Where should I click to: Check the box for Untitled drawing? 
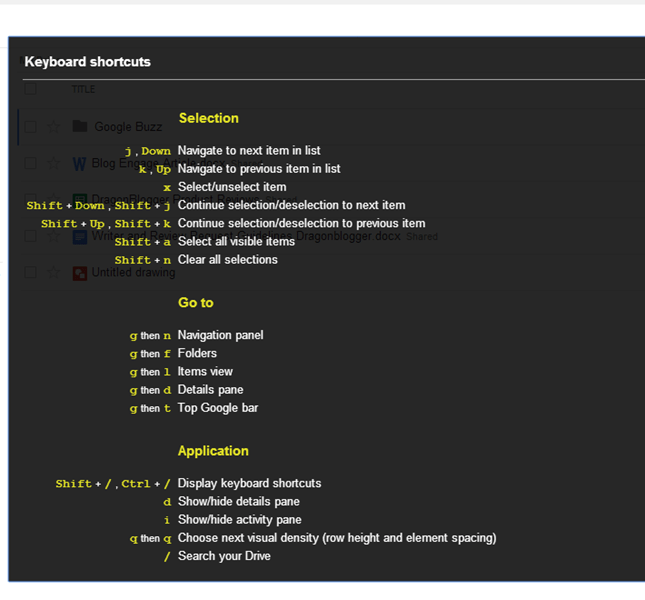click(x=30, y=272)
